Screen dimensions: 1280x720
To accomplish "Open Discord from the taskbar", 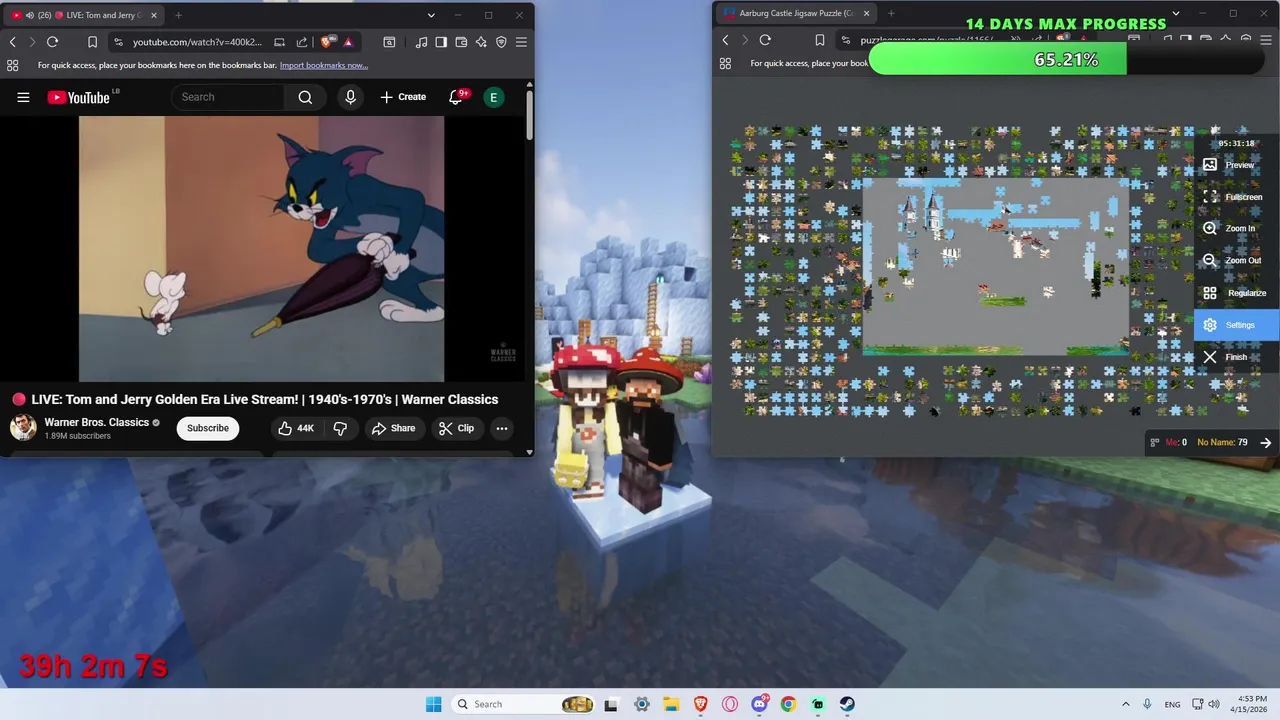I will point(759,704).
